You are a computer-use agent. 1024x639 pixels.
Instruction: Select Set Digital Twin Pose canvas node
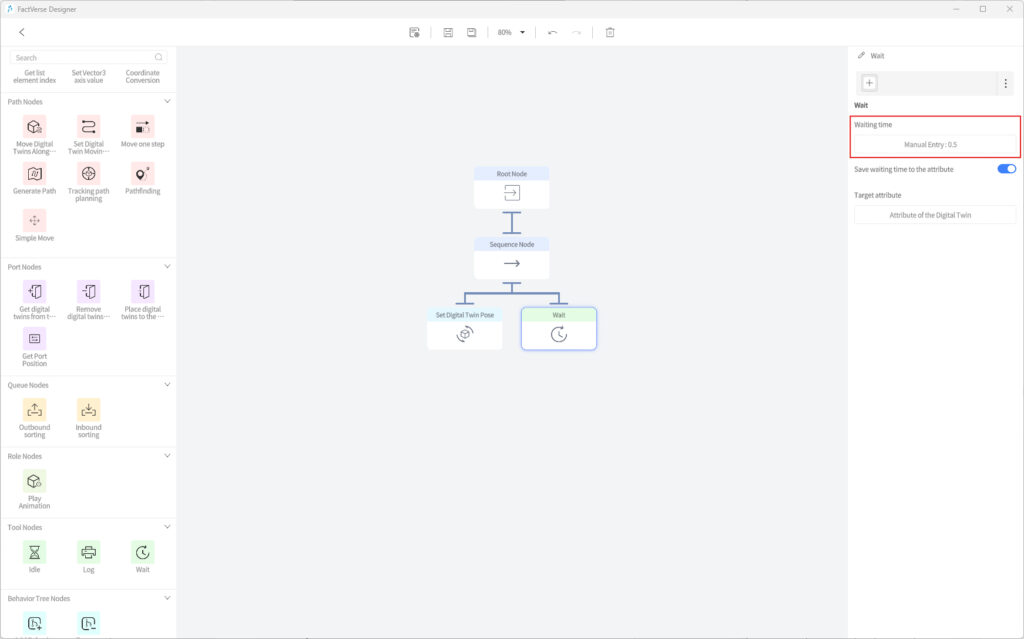[464, 329]
